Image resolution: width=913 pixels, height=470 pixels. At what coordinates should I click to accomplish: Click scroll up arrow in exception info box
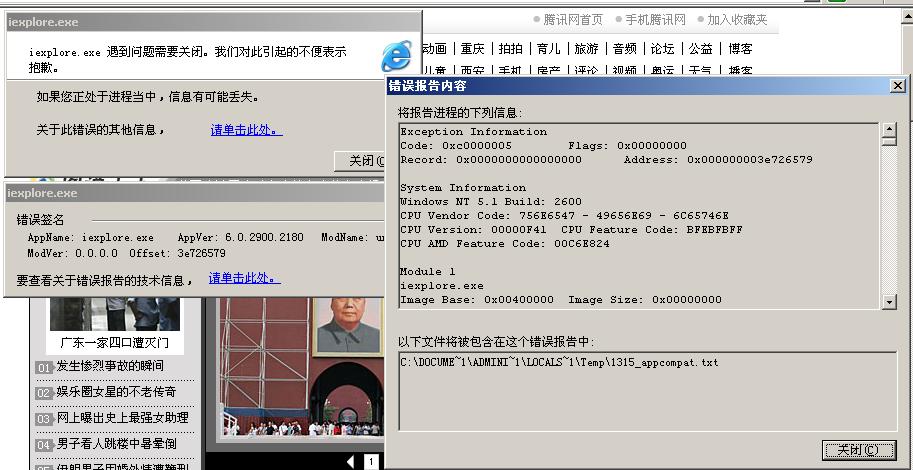(x=889, y=129)
